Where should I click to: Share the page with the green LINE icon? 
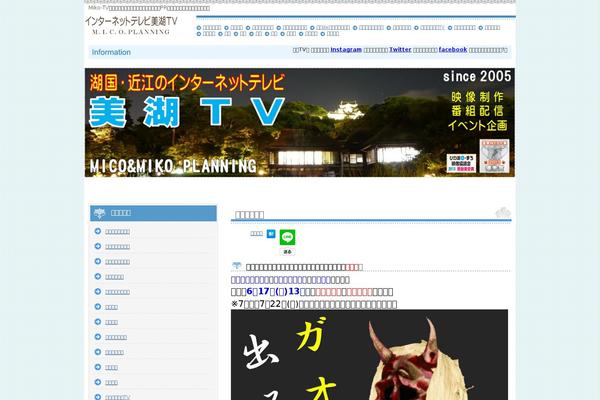[x=287, y=237]
